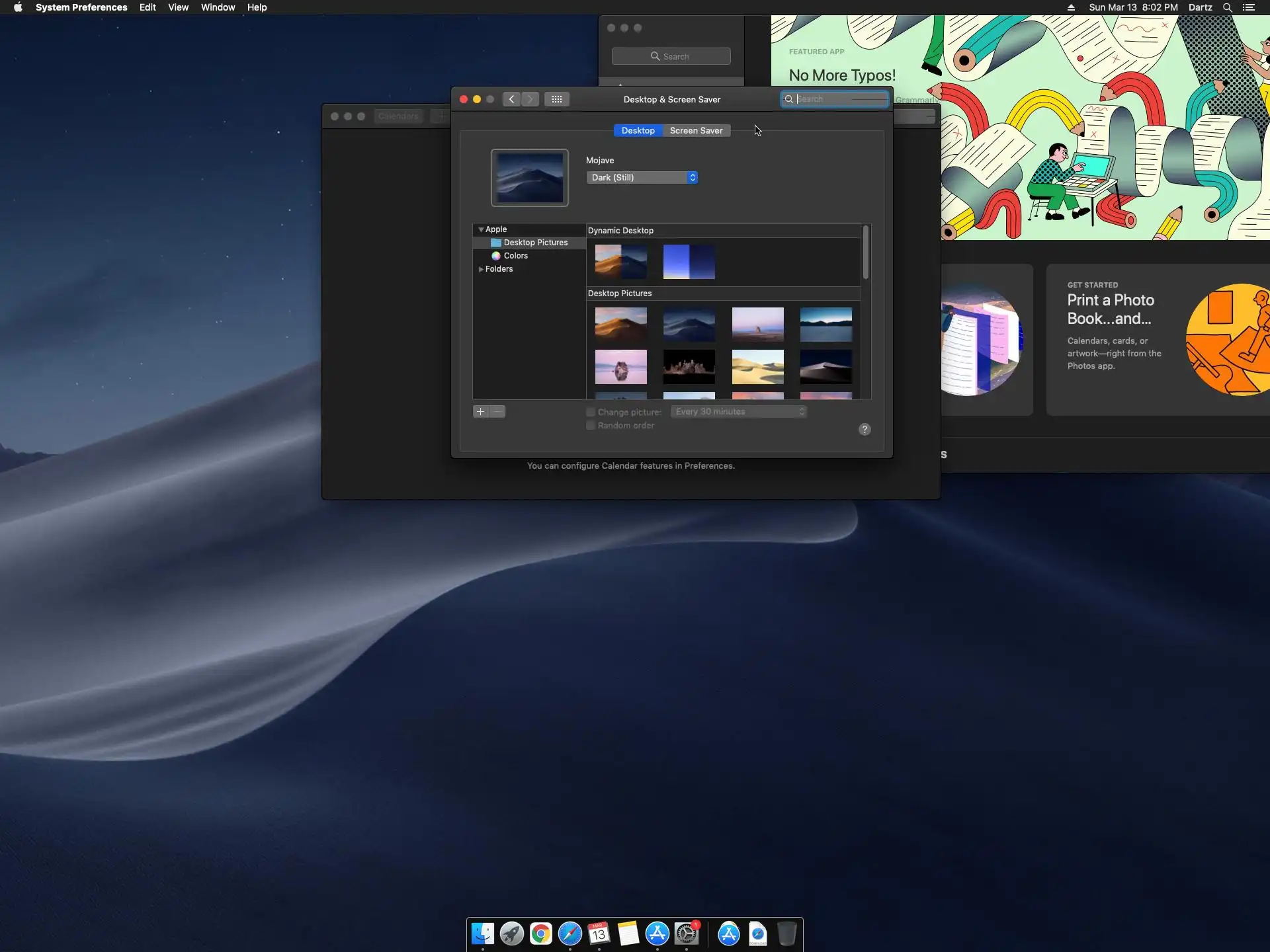The height and width of the screenshot is (952, 1270).
Task: Toggle the Random order checkbox
Action: 591,426
